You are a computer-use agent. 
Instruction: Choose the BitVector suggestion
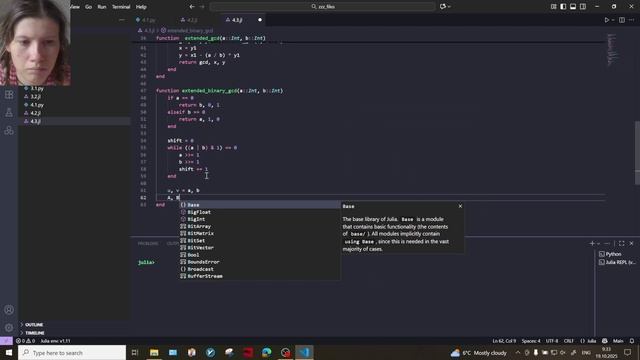(x=259, y=248)
